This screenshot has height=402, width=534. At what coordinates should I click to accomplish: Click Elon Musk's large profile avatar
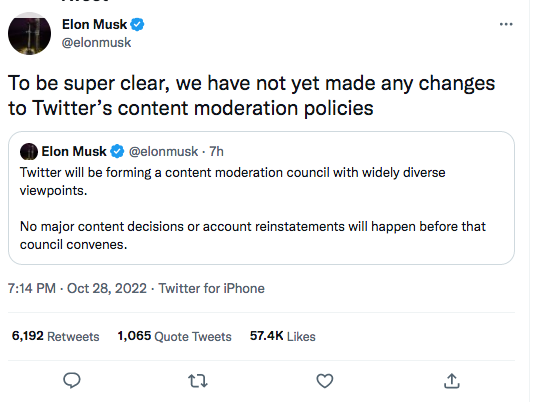[29, 33]
